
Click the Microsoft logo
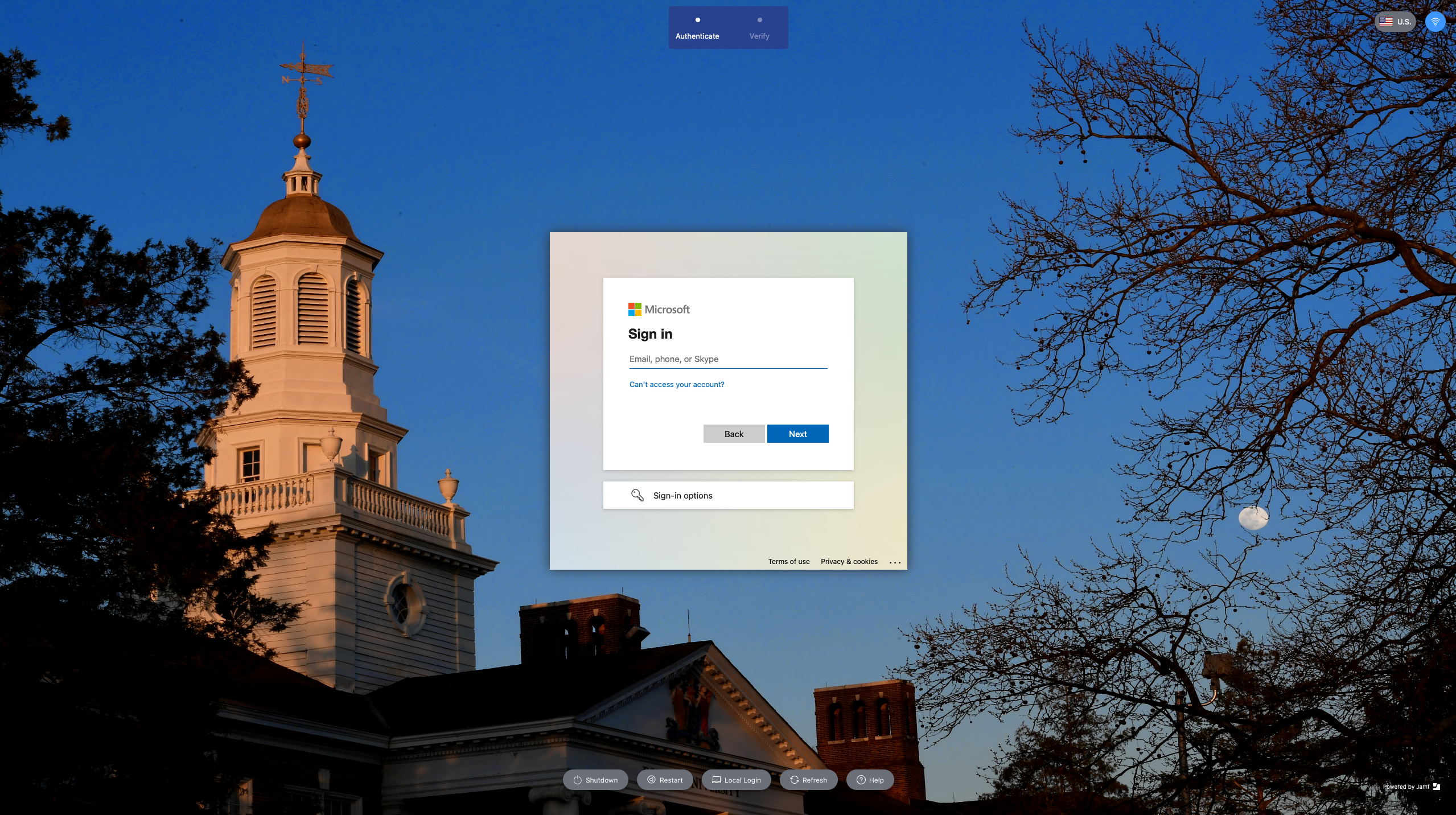pyautogui.click(x=659, y=309)
